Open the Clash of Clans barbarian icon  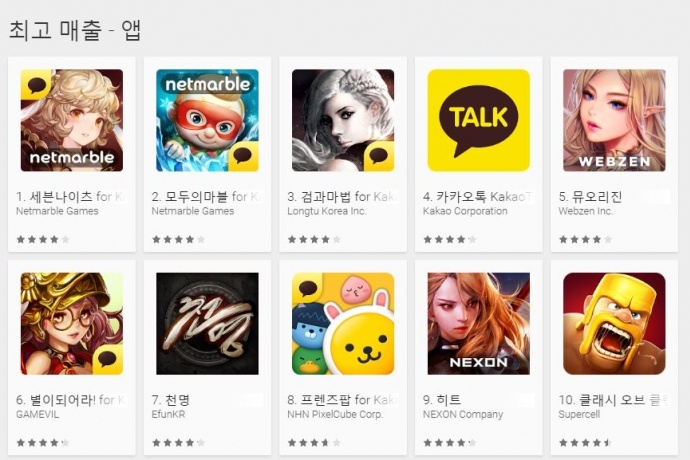click(614, 324)
